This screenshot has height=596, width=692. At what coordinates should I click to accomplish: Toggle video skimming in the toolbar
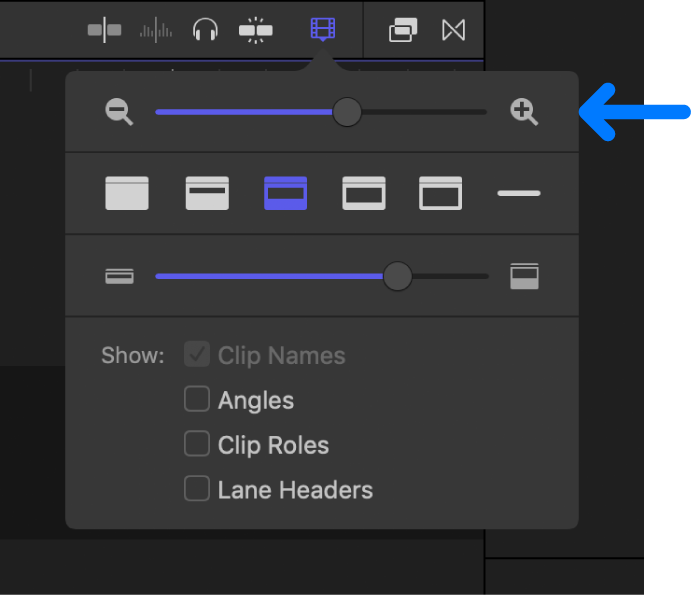point(104,30)
